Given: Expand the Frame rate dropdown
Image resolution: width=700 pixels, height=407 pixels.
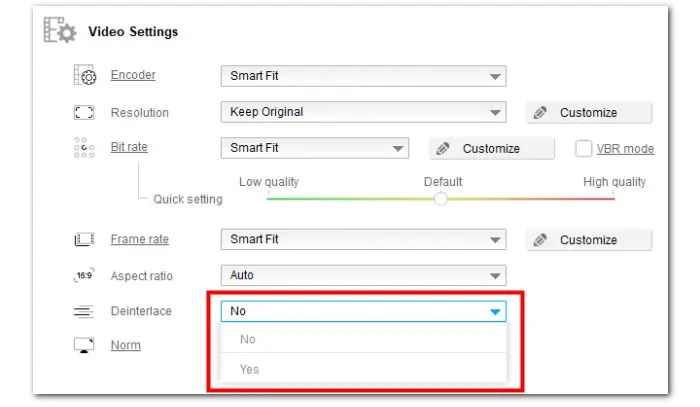Looking at the screenshot, I should click(x=363, y=240).
